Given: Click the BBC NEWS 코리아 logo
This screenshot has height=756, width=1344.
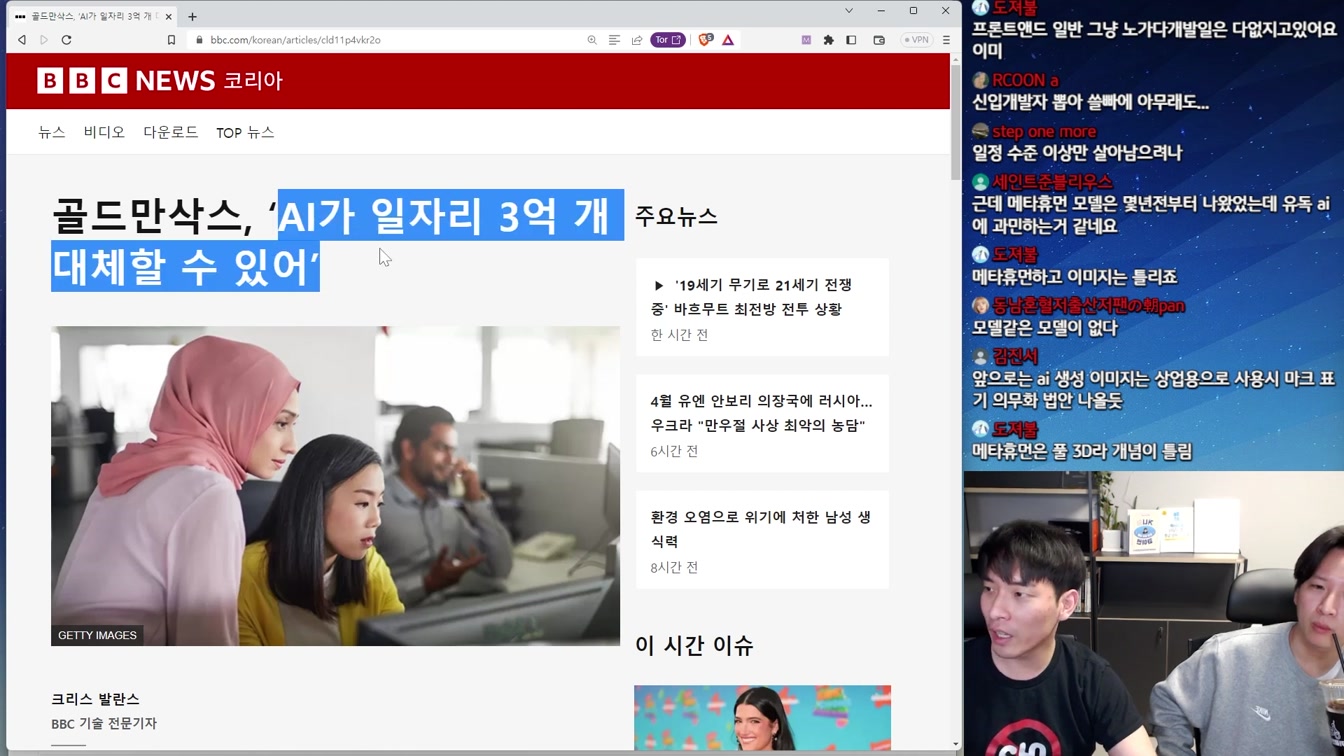Looking at the screenshot, I should (x=160, y=80).
